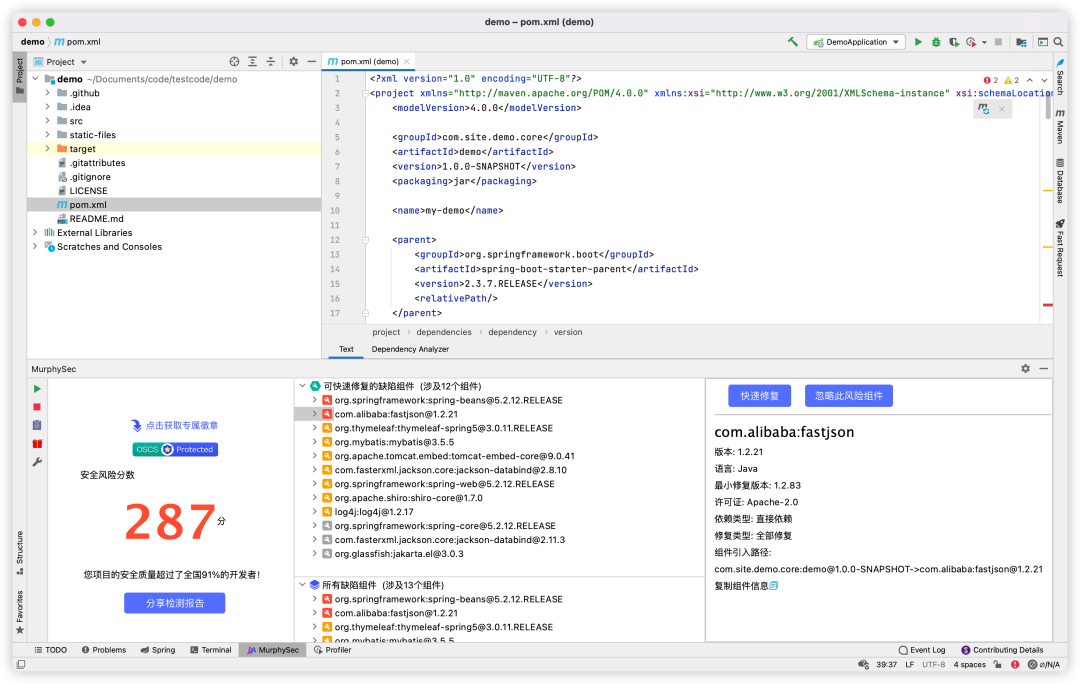The width and height of the screenshot is (1080, 684).
Task: Run DemoApplication with the green run button
Action: pyautogui.click(x=917, y=42)
